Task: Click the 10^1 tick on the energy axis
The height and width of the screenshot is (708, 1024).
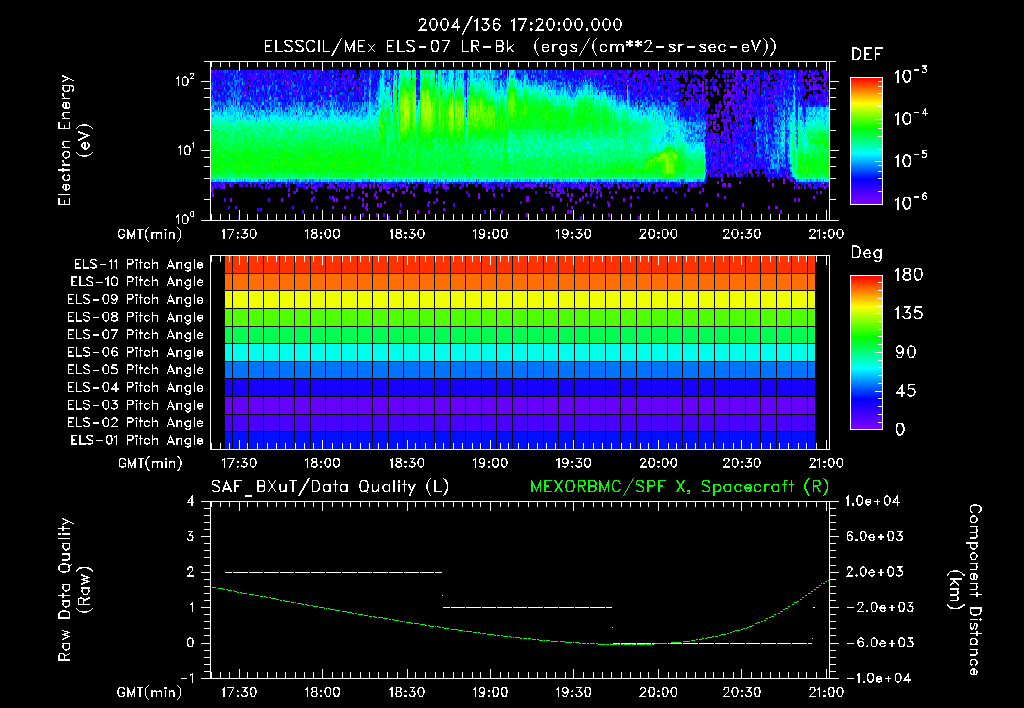Action: click(185, 150)
